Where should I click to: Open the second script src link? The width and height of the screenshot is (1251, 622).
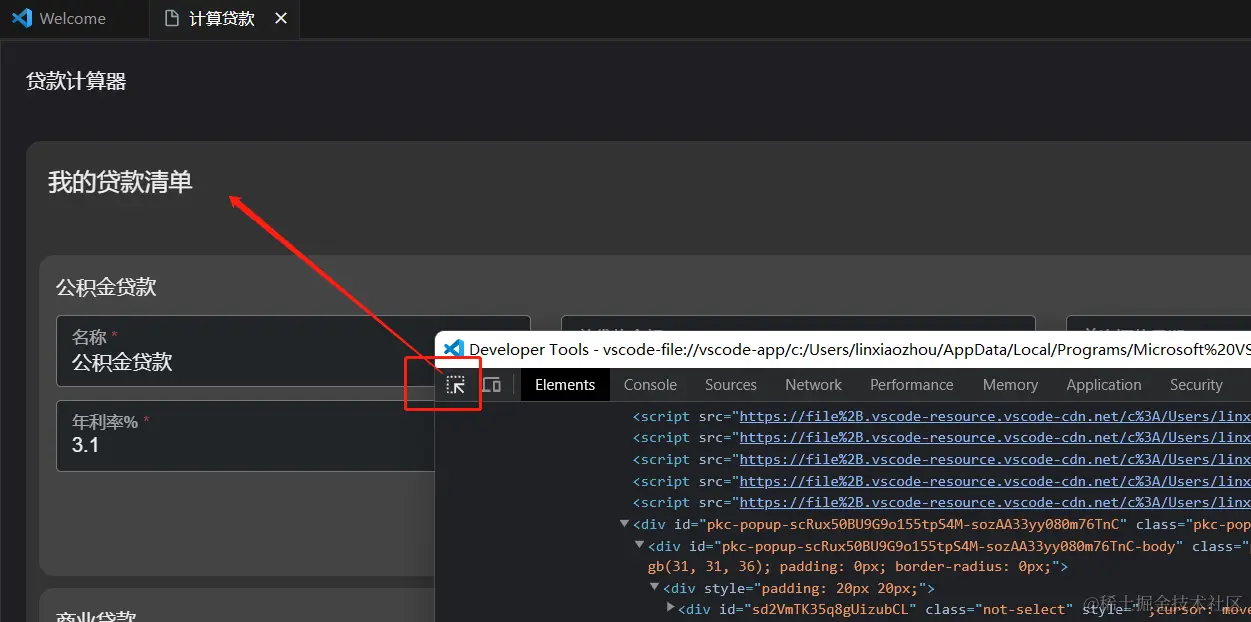pyautogui.click(x=995, y=437)
